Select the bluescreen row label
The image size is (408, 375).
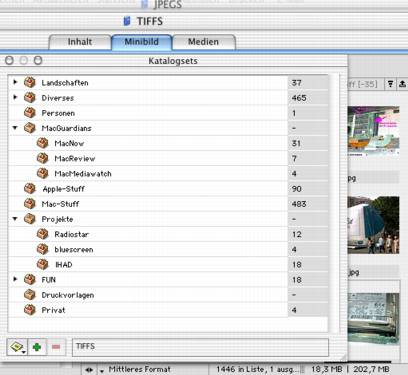[x=74, y=250]
